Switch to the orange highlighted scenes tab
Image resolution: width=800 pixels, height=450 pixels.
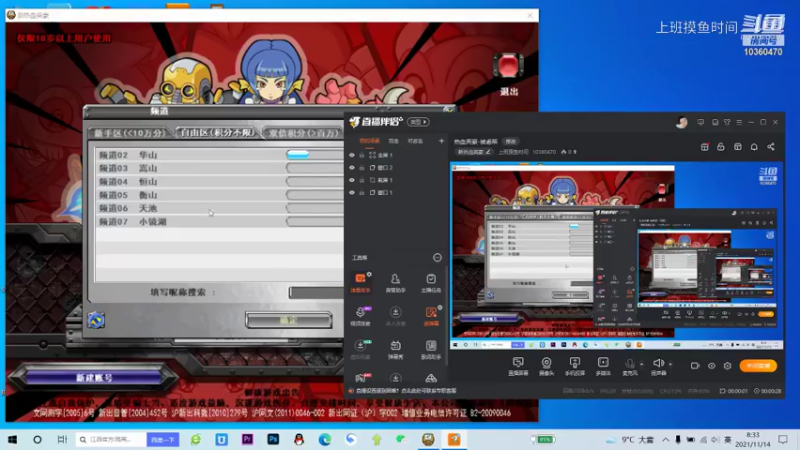point(369,141)
